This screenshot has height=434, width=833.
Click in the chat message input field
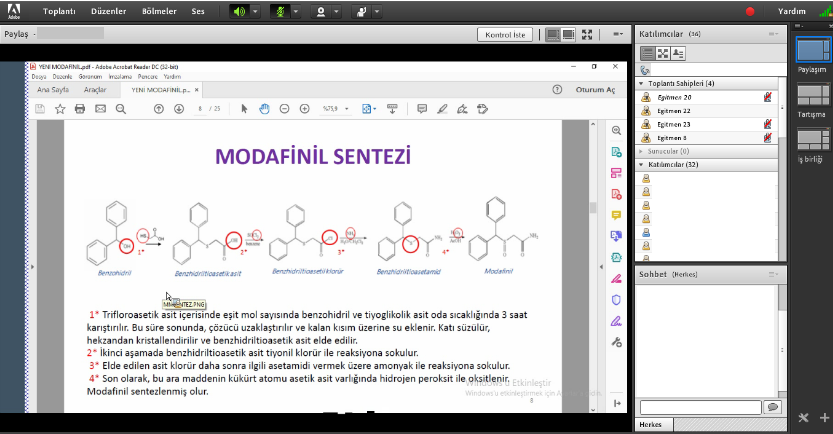point(699,407)
